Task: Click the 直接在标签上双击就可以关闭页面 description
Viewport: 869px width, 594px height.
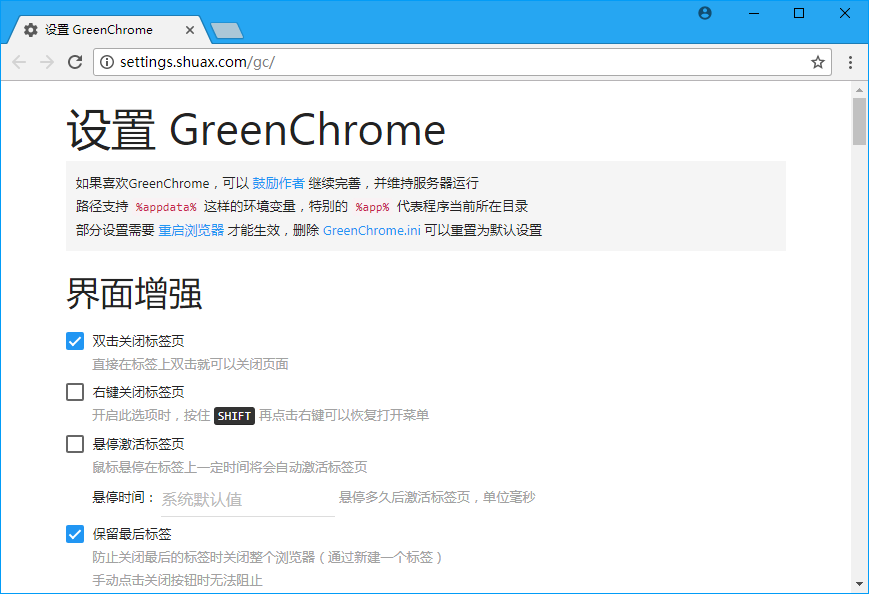Action: click(190, 364)
